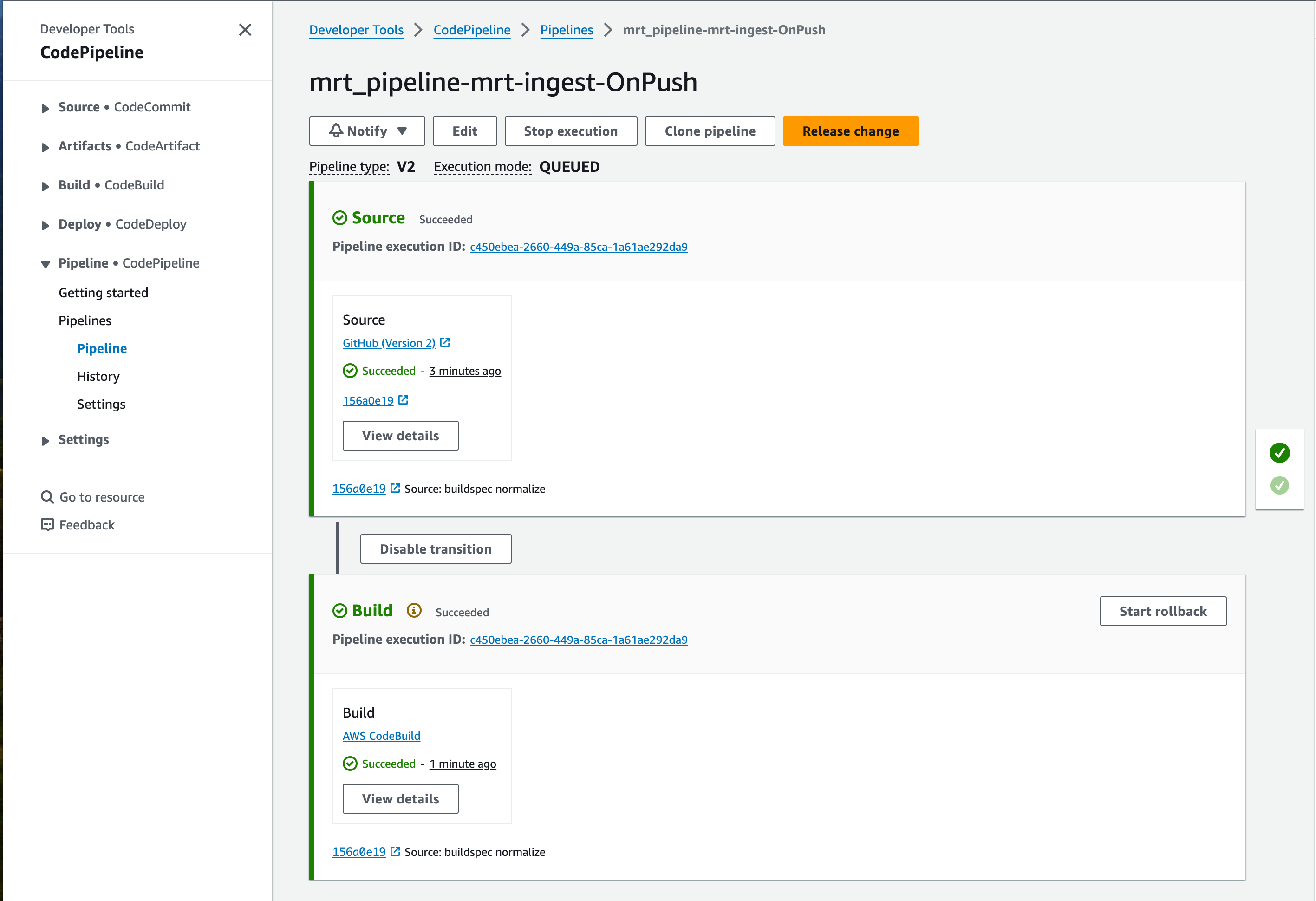View details of the Build action
1316x901 pixels.
pyautogui.click(x=400, y=799)
